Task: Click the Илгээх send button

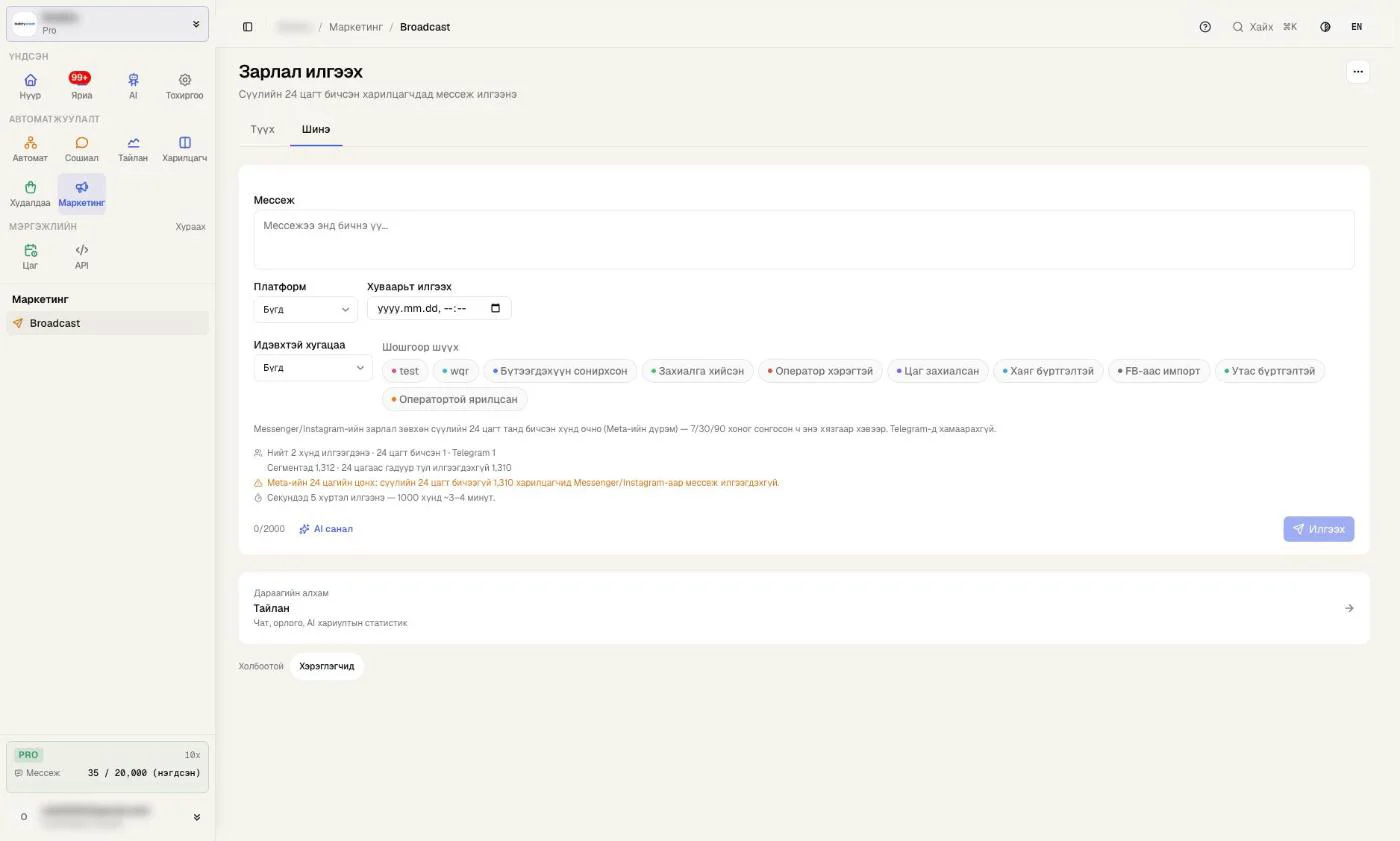Action: (x=1318, y=529)
